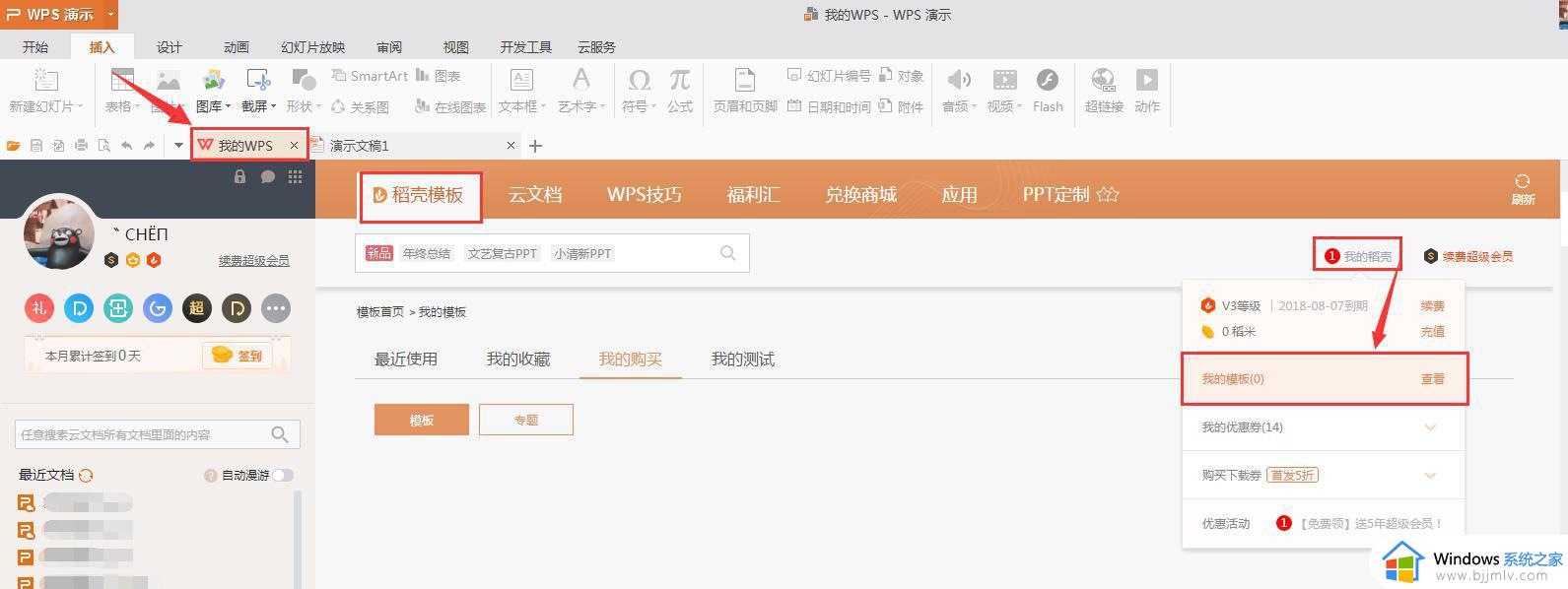Click the orange 模板 filter button

422,420
